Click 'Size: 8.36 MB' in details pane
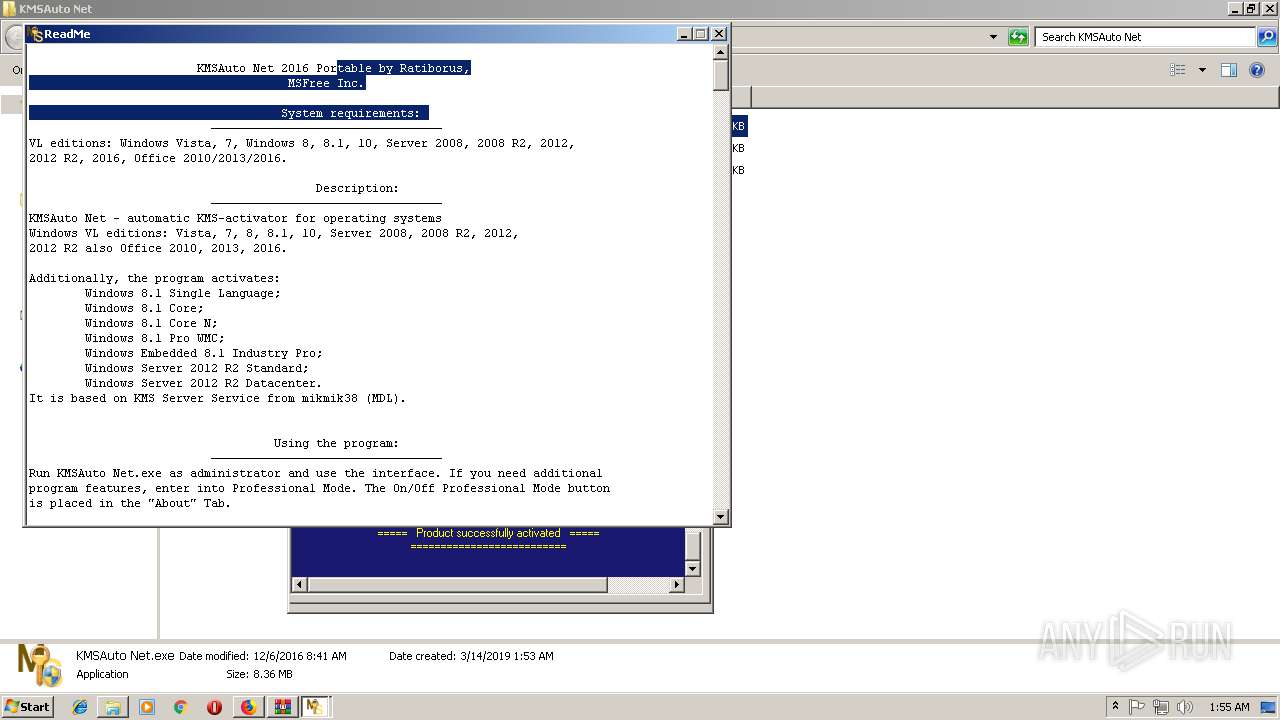The height and width of the screenshot is (720, 1280). 259,674
